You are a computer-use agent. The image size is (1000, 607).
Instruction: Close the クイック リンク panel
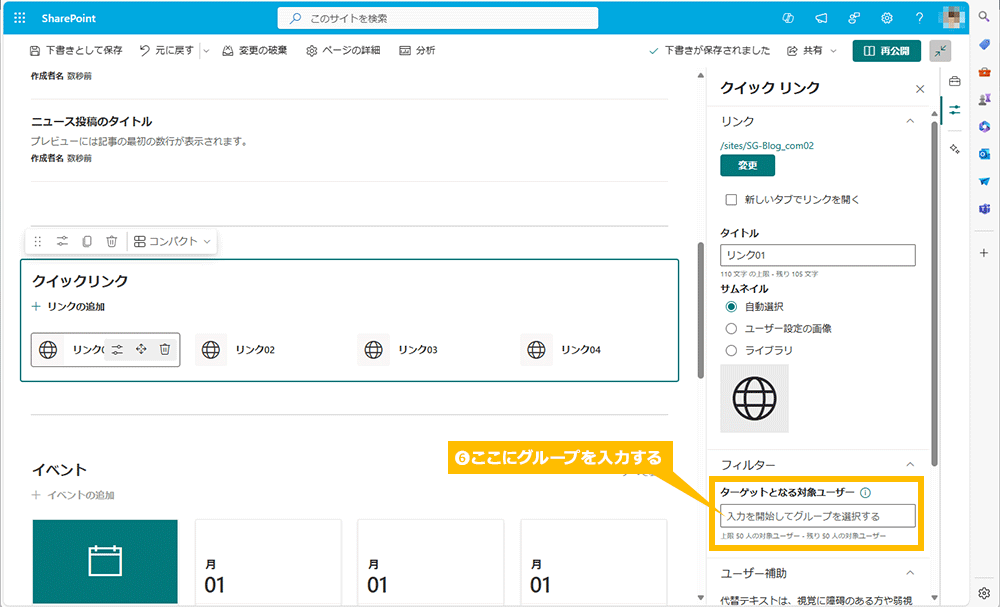(920, 89)
